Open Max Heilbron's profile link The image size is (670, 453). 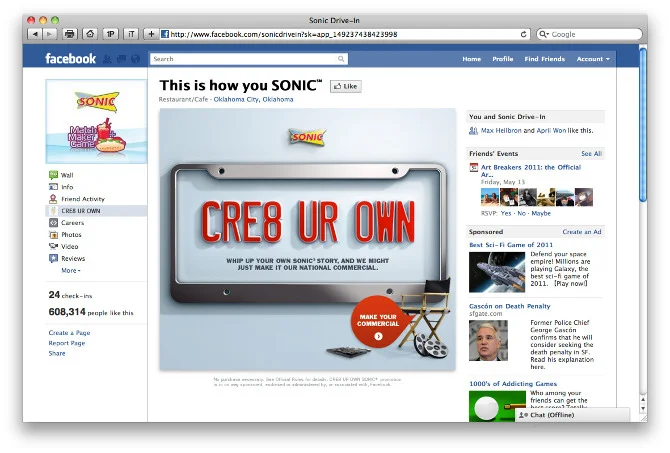click(501, 130)
